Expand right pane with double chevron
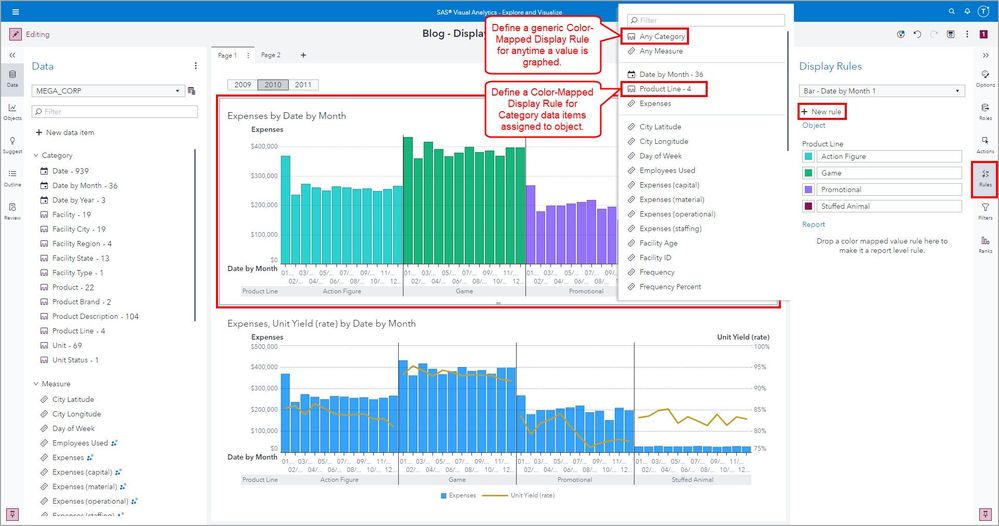Viewport: 999px width, 526px height. (986, 55)
